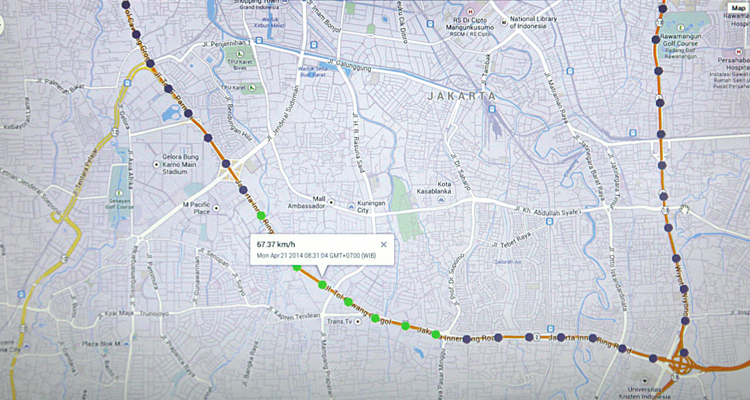
Task: Select the Universitas Kristen Indonesia marker
Action: click(x=644, y=381)
